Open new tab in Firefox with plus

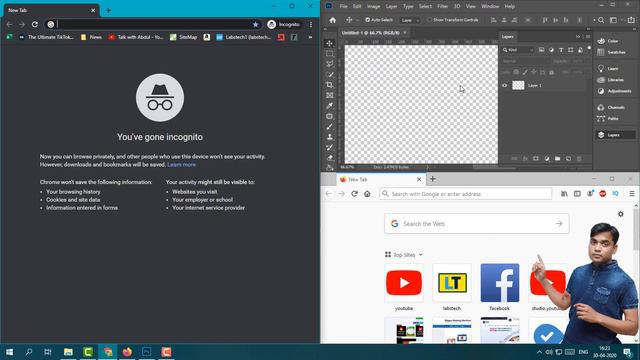tap(433, 179)
